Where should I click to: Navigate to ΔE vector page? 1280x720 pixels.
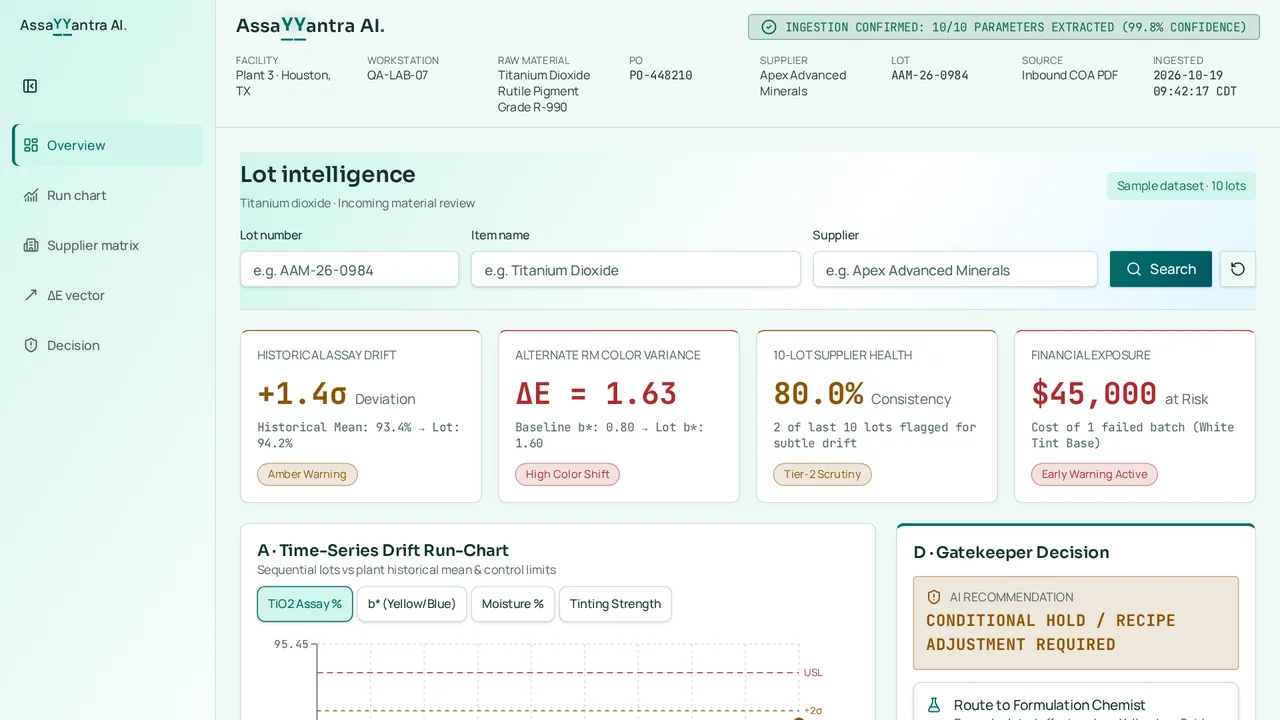108,295
